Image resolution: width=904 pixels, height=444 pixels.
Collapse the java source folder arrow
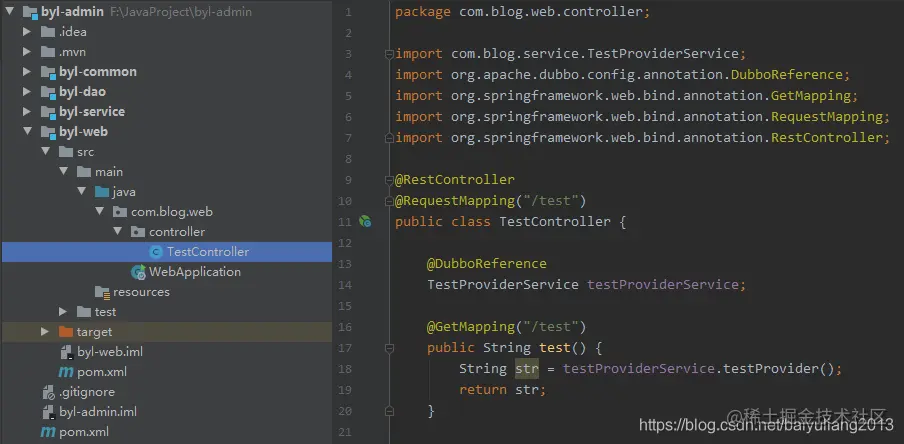(x=81, y=191)
